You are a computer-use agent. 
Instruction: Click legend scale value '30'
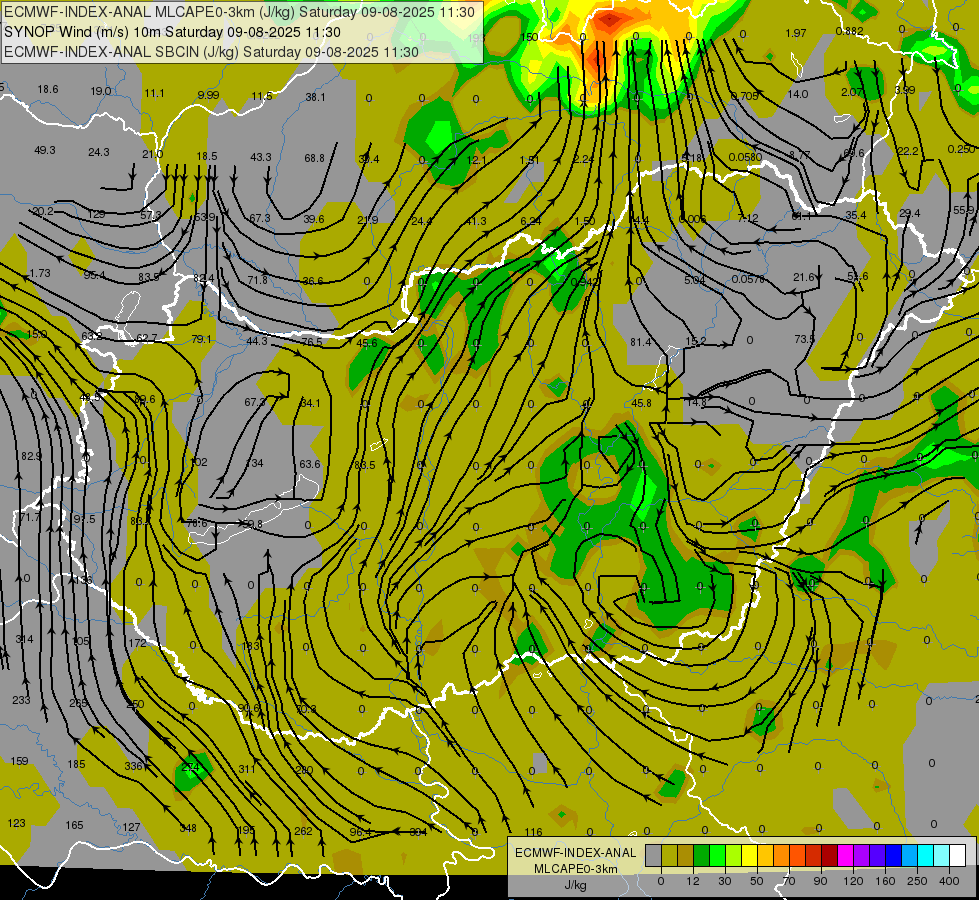724,881
